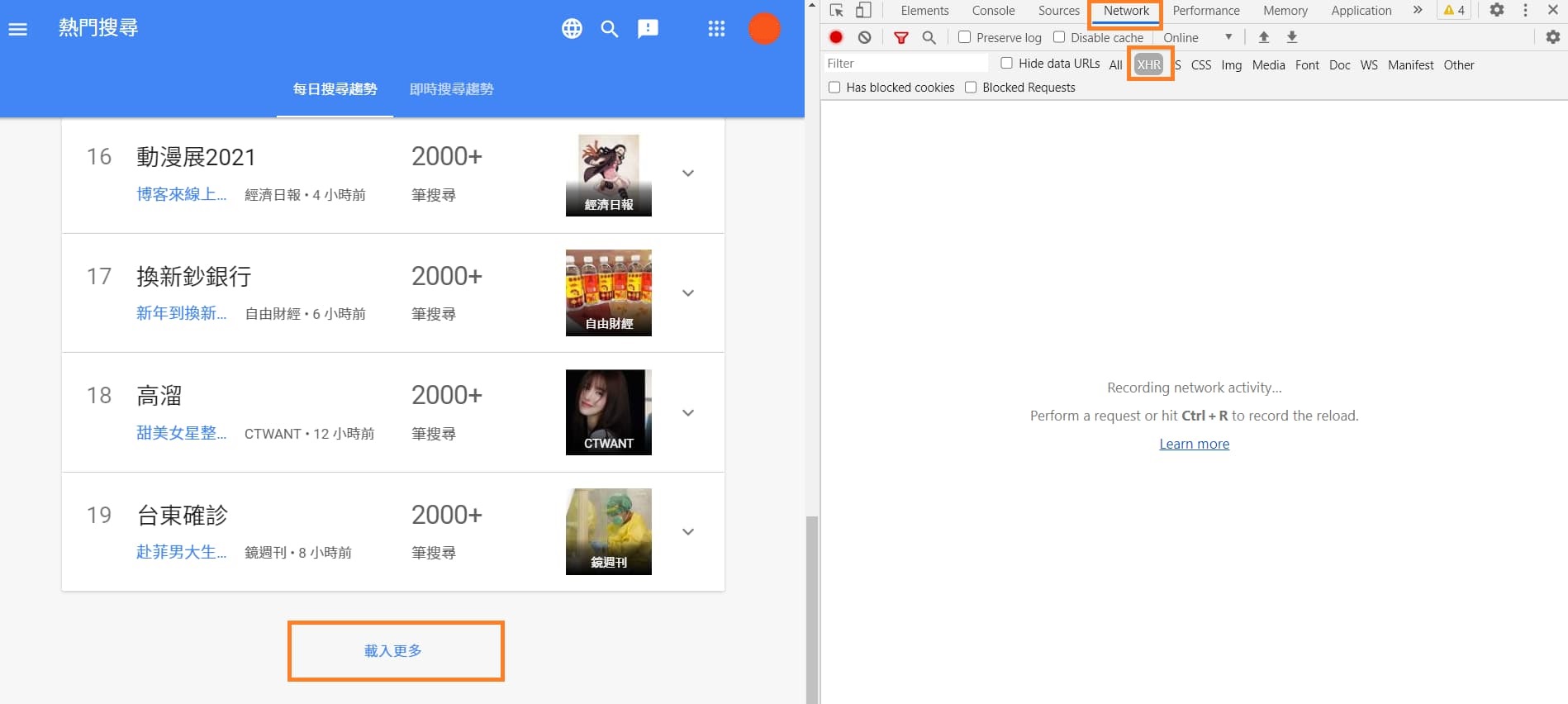Open the 新年到換新... article link

pos(181,313)
